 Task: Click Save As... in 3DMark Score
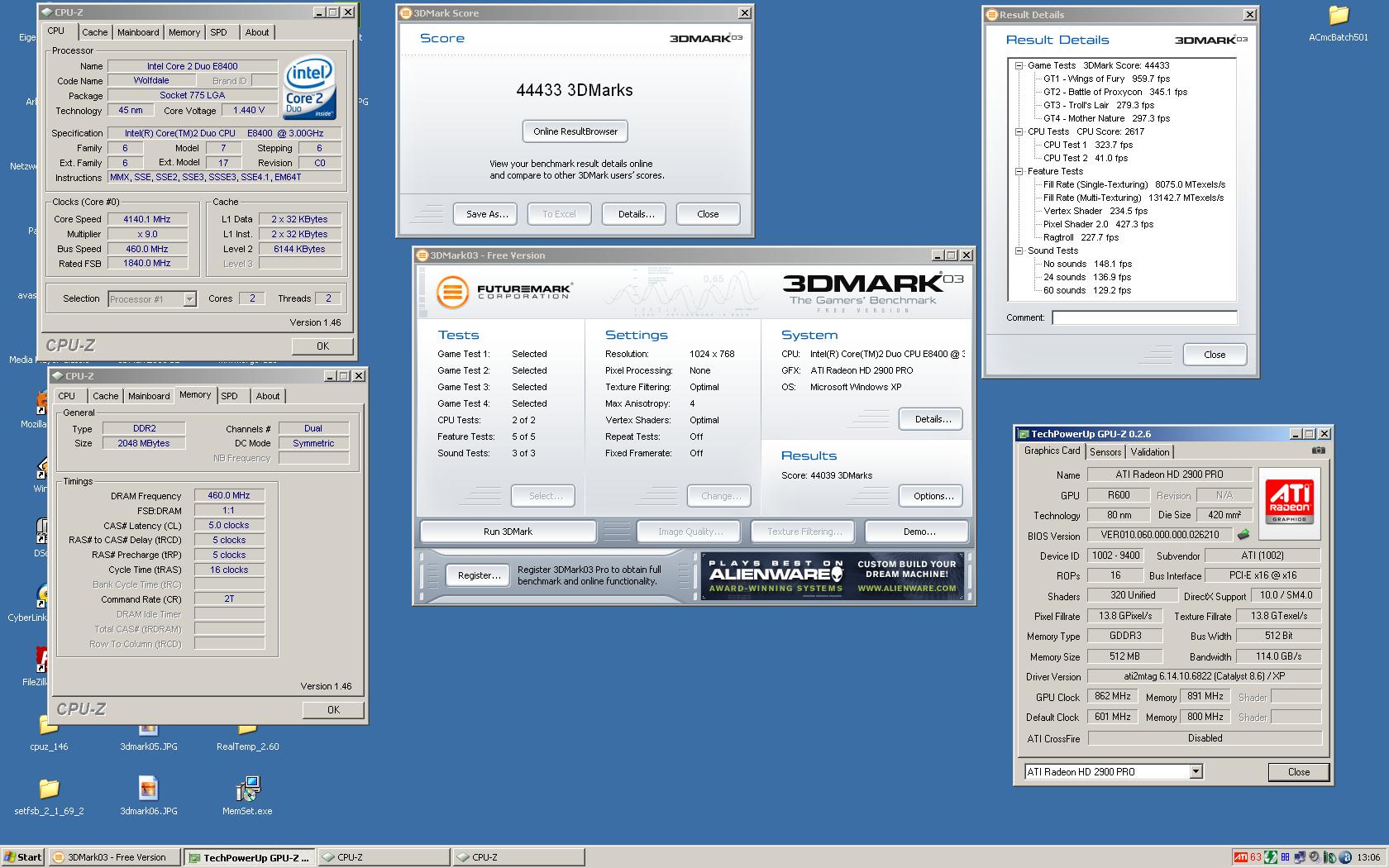[x=485, y=214]
